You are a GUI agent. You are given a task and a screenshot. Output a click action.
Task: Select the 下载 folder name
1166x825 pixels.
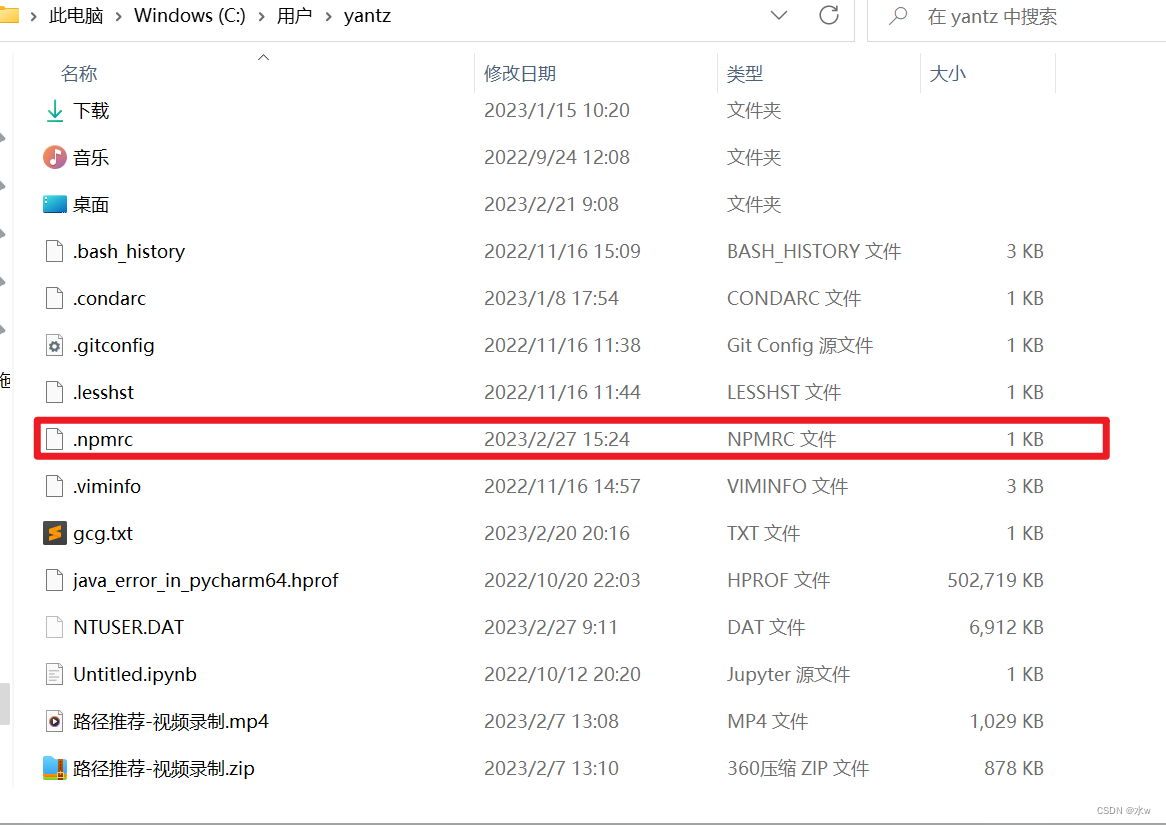click(x=91, y=111)
